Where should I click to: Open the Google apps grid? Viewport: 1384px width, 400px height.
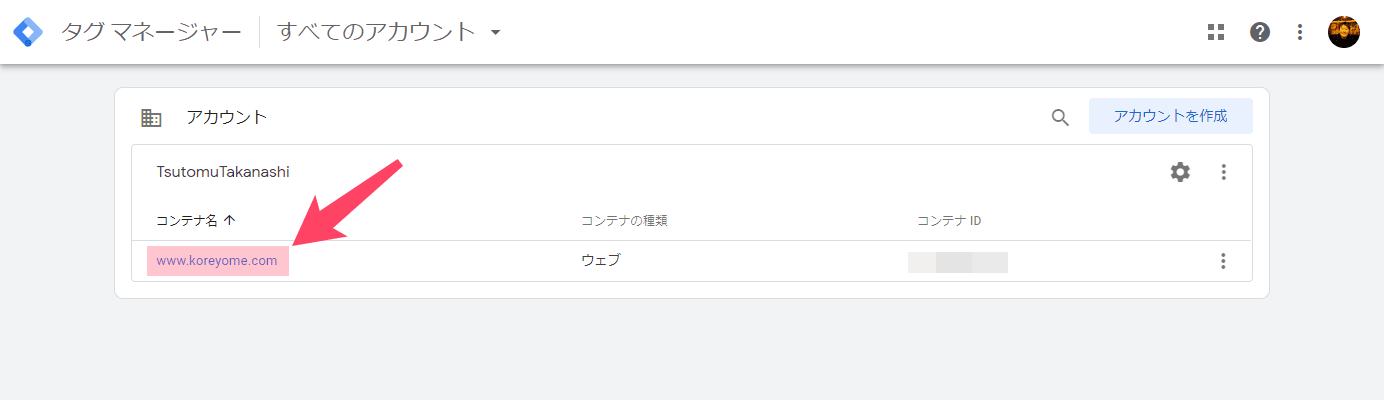[x=1216, y=32]
